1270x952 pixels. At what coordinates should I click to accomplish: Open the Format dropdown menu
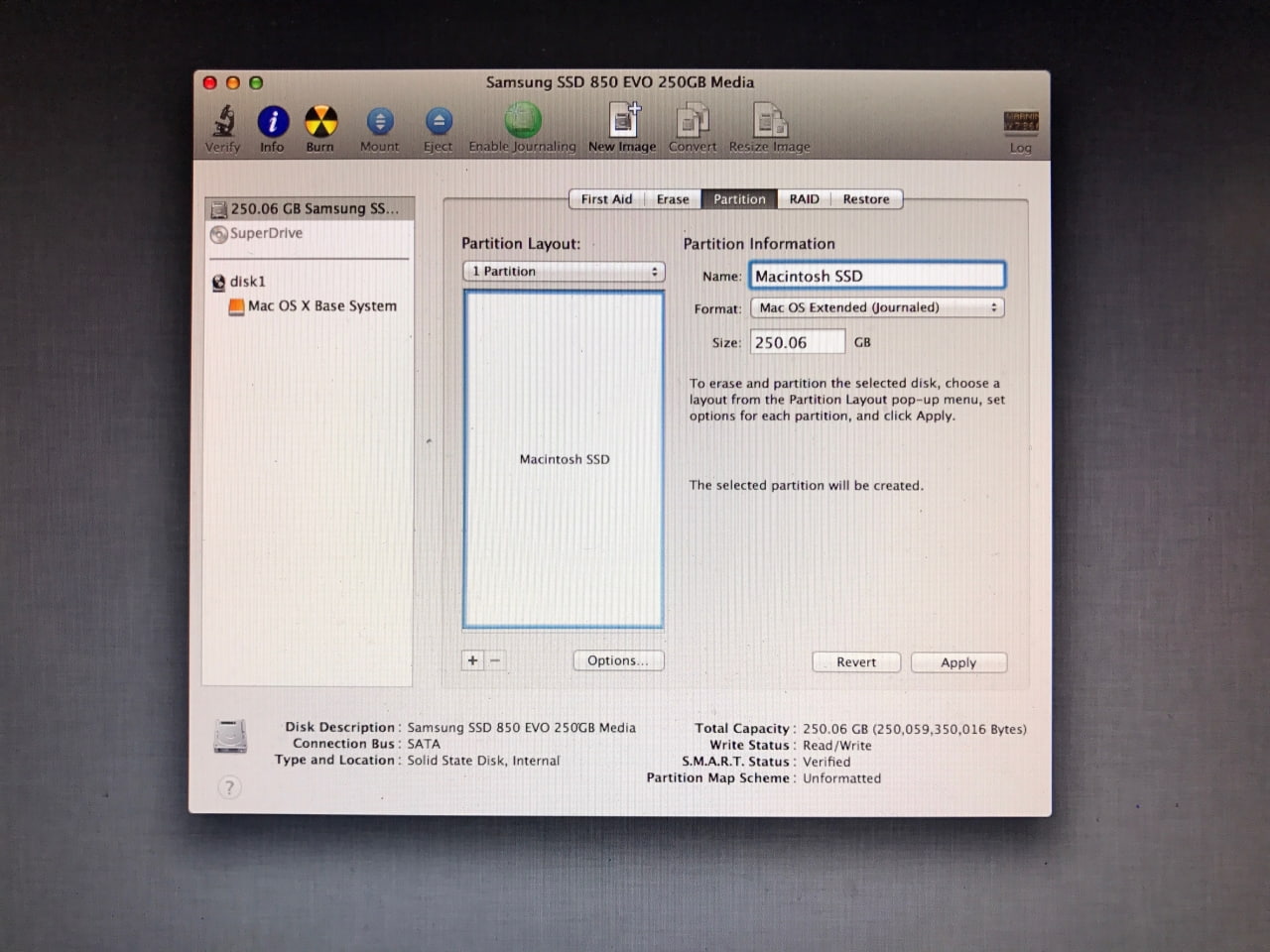[x=877, y=308]
